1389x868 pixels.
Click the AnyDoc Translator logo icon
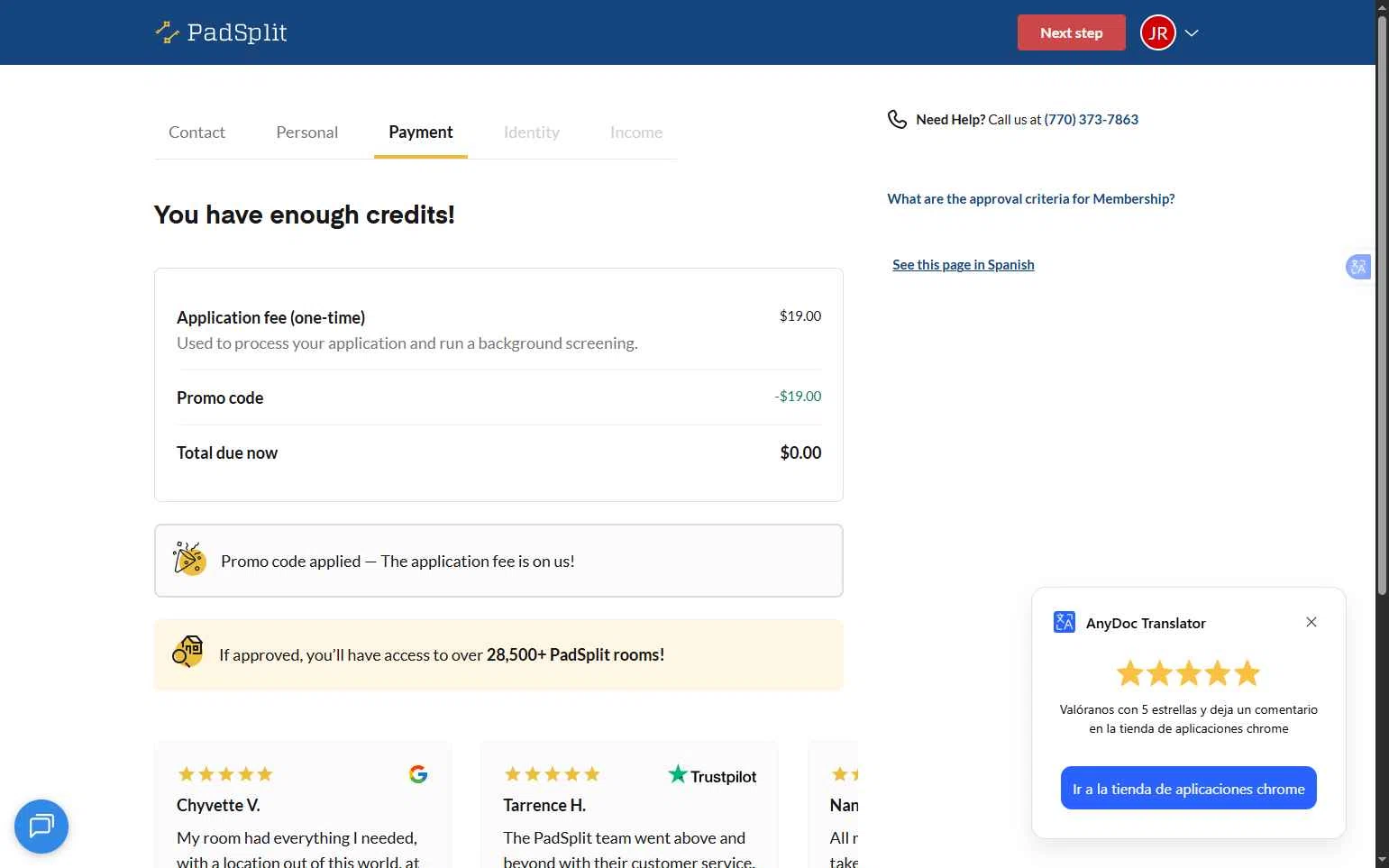[1064, 622]
